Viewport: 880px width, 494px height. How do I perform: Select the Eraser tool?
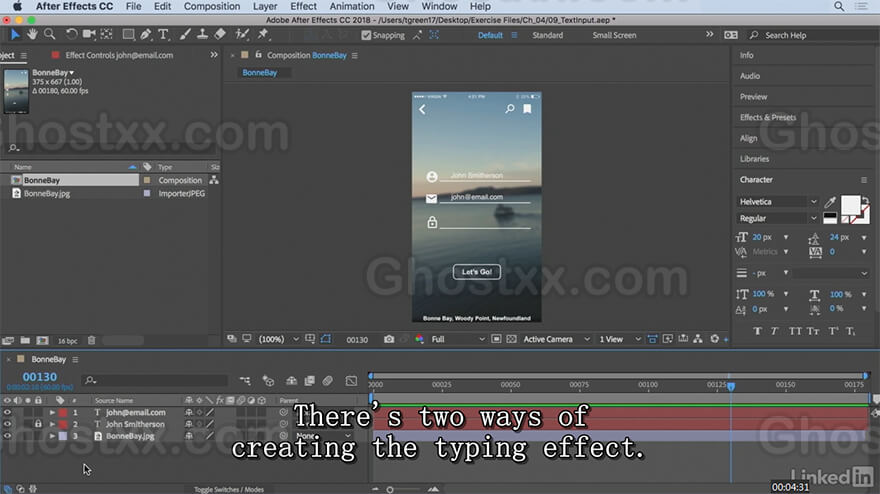(220, 35)
